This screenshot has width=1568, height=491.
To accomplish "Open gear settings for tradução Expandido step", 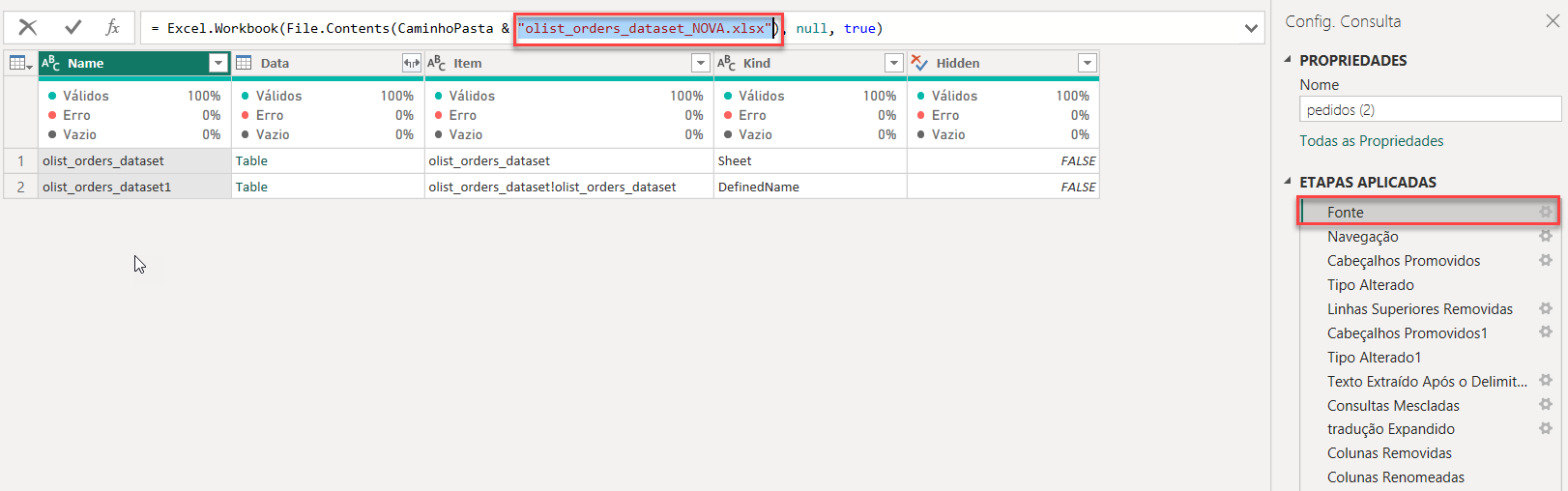I will coord(1545,428).
